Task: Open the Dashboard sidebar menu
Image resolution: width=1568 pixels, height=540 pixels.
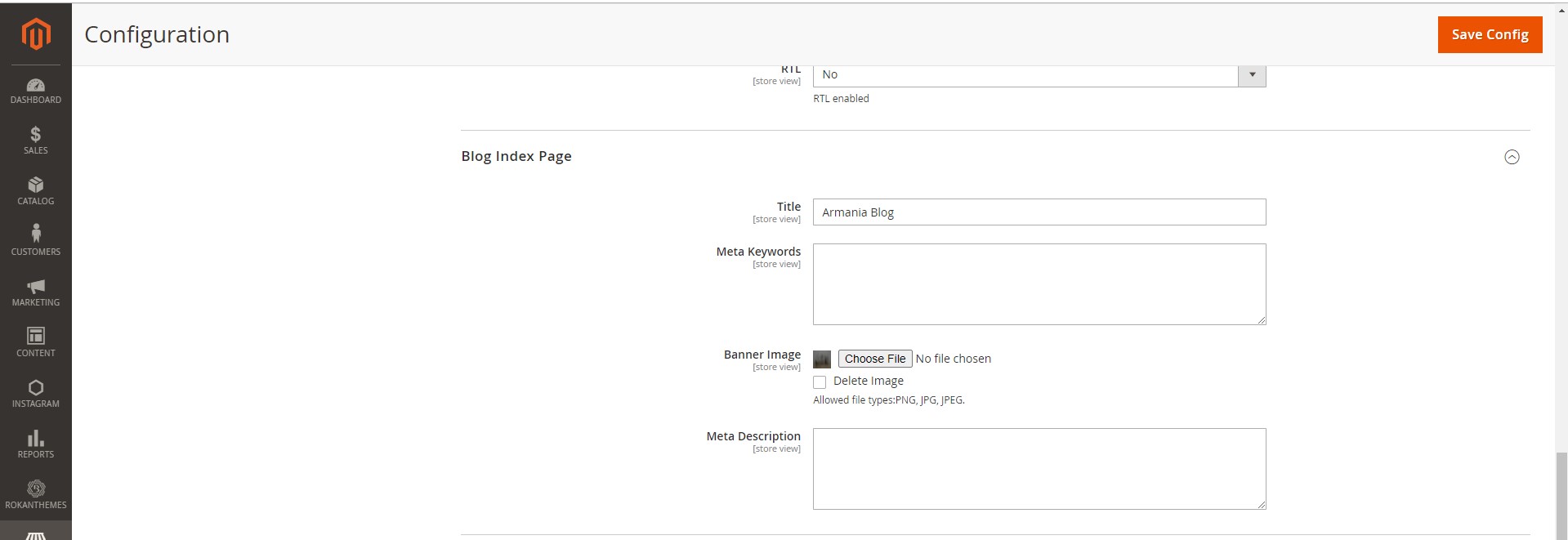Action: 36,91
